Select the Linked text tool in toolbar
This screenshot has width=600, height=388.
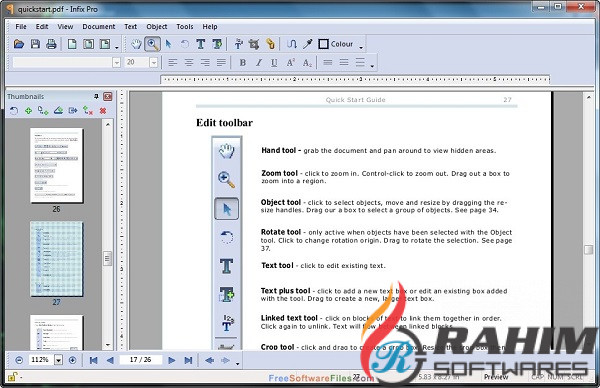tap(238, 44)
